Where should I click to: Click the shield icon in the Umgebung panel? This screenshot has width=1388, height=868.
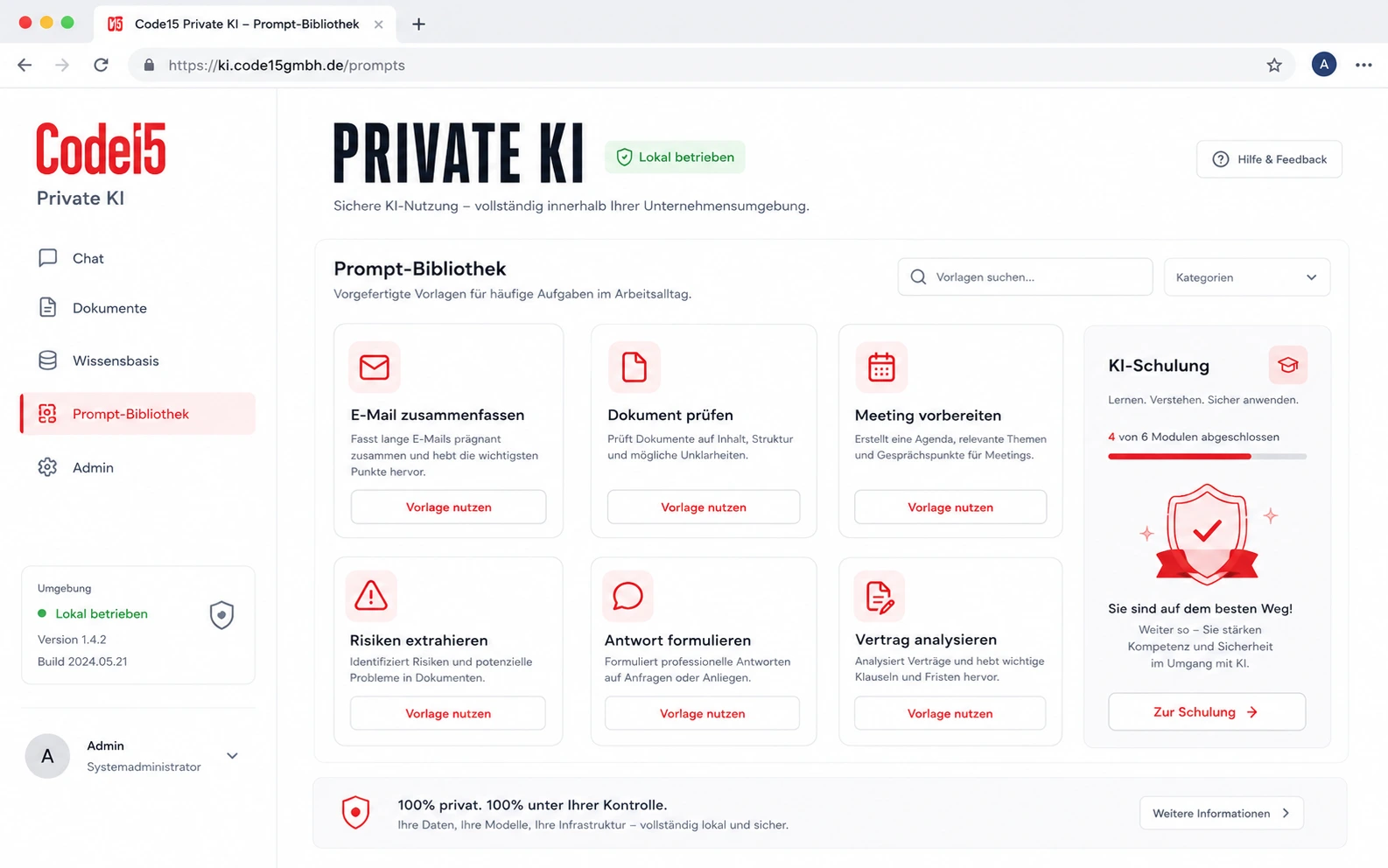pos(222,615)
